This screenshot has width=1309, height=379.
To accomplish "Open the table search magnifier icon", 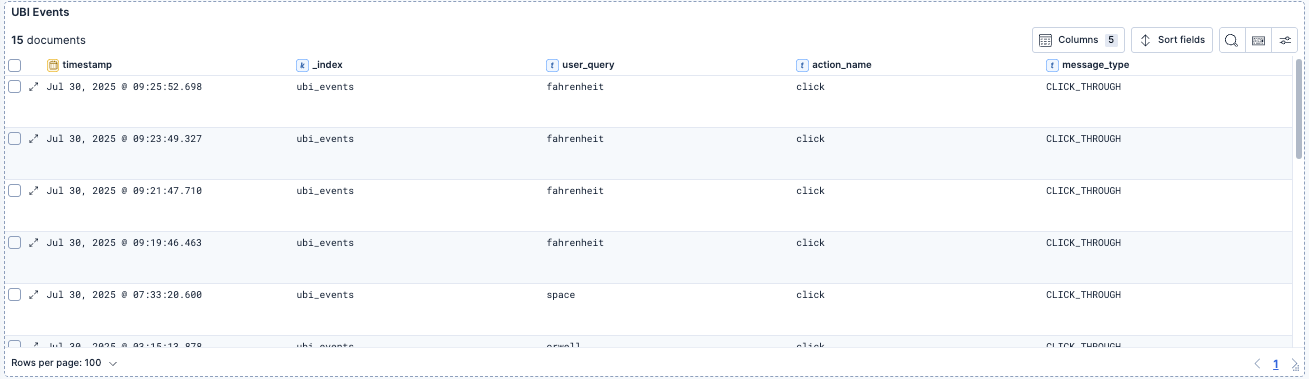I will (x=1231, y=40).
